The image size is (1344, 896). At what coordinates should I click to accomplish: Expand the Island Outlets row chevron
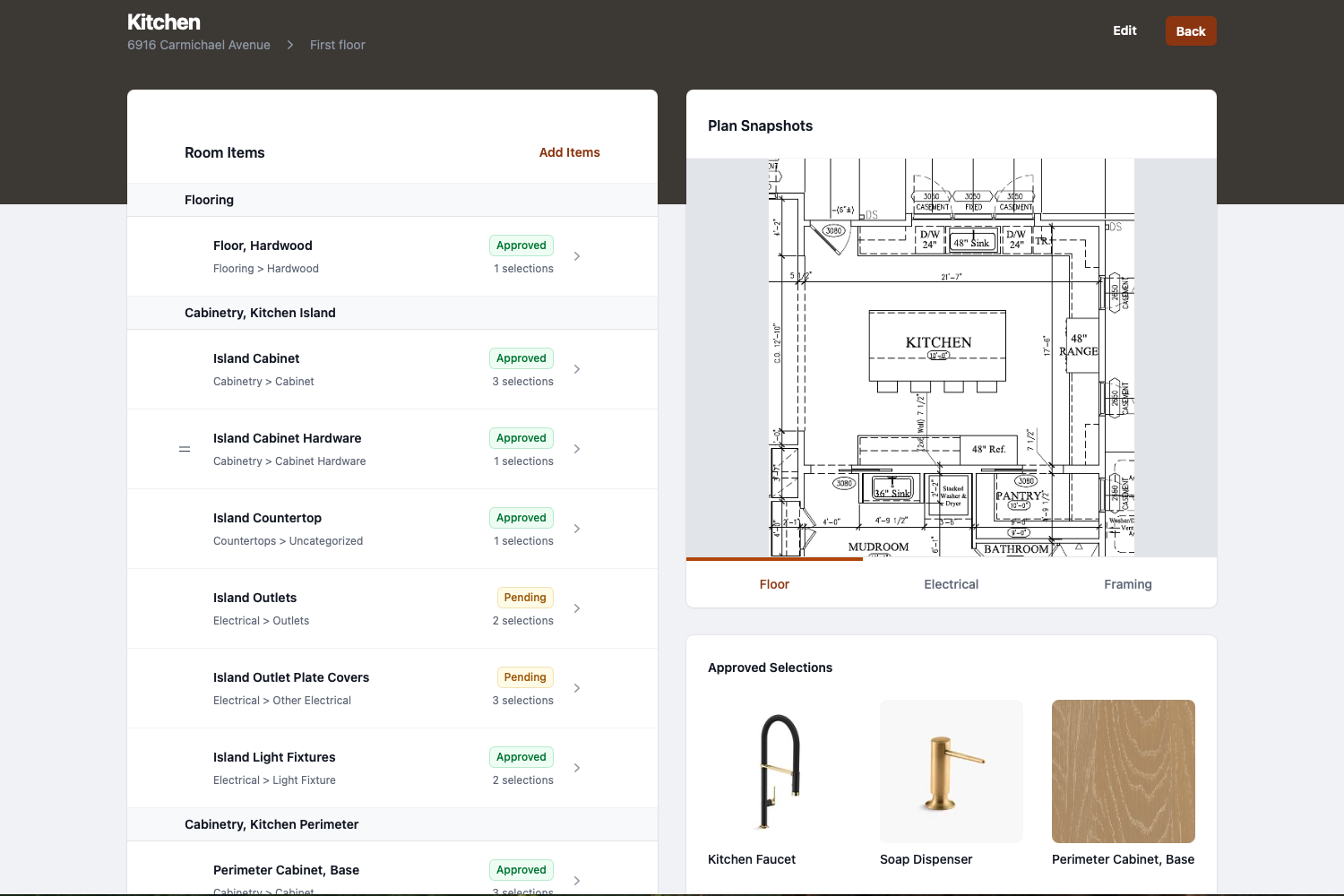[577, 608]
